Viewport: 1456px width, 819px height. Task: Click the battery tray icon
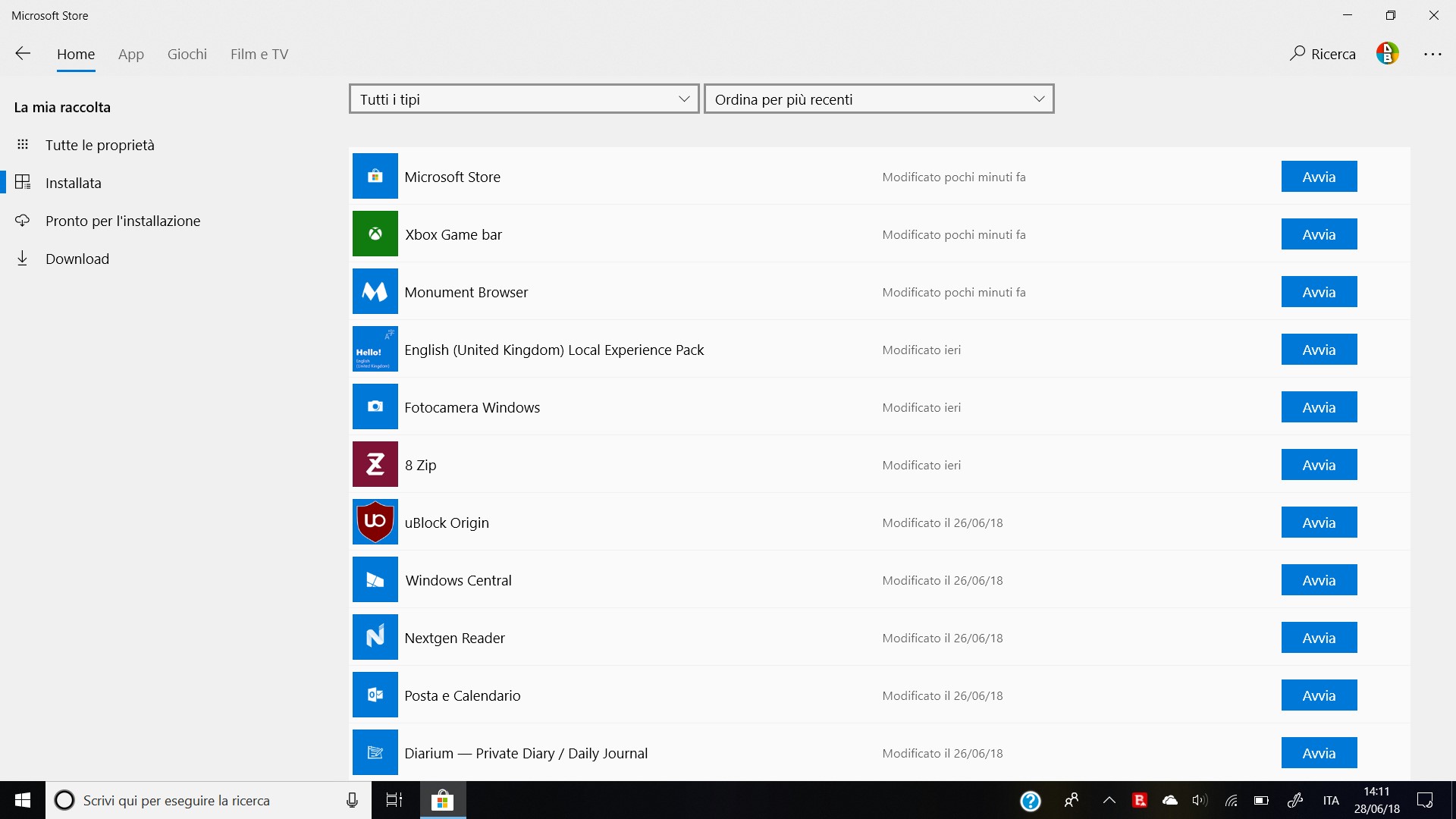pyautogui.click(x=1261, y=800)
